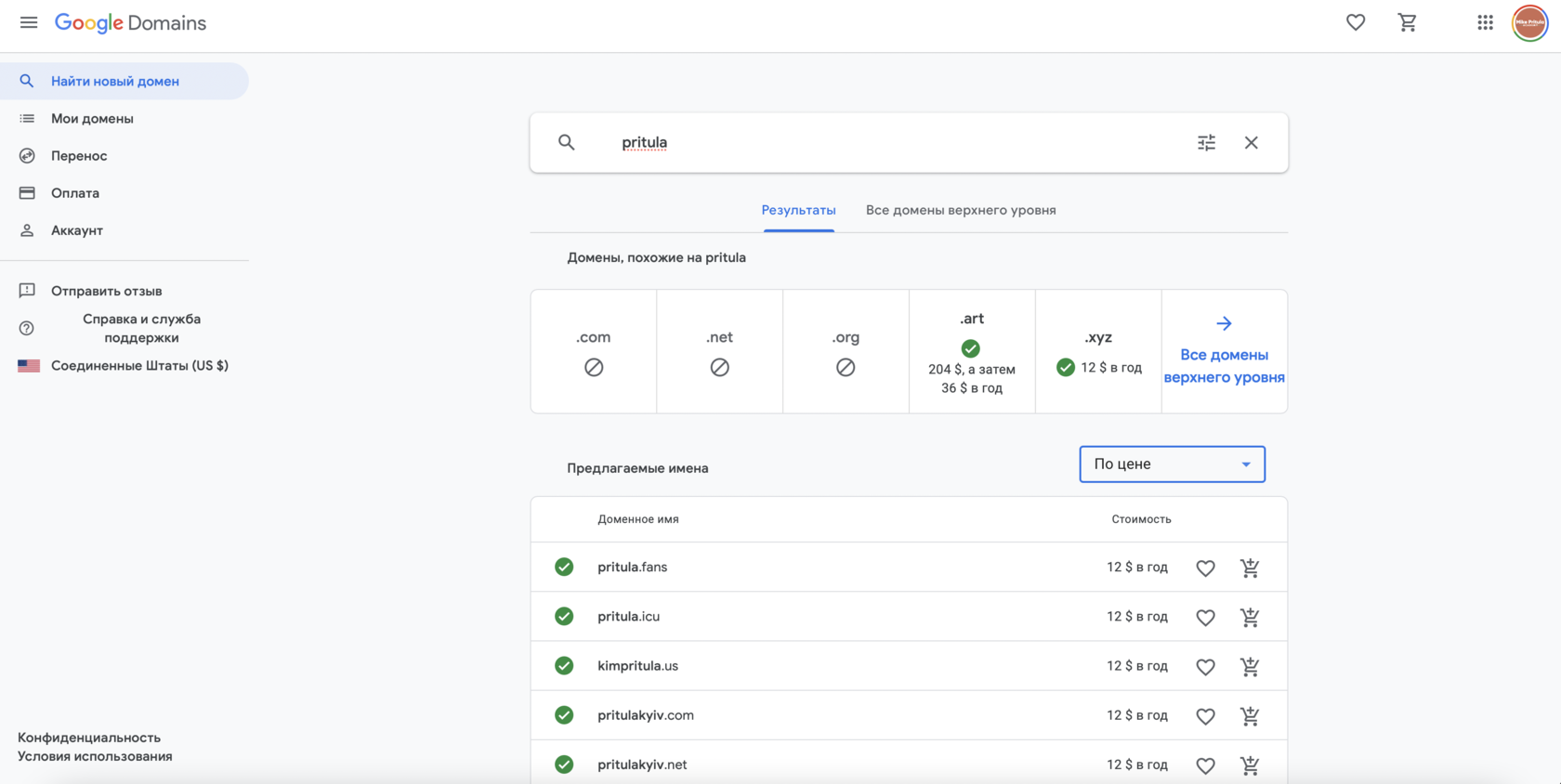1561x784 pixels.
Task: Open the shopping cart in header
Action: (1408, 22)
